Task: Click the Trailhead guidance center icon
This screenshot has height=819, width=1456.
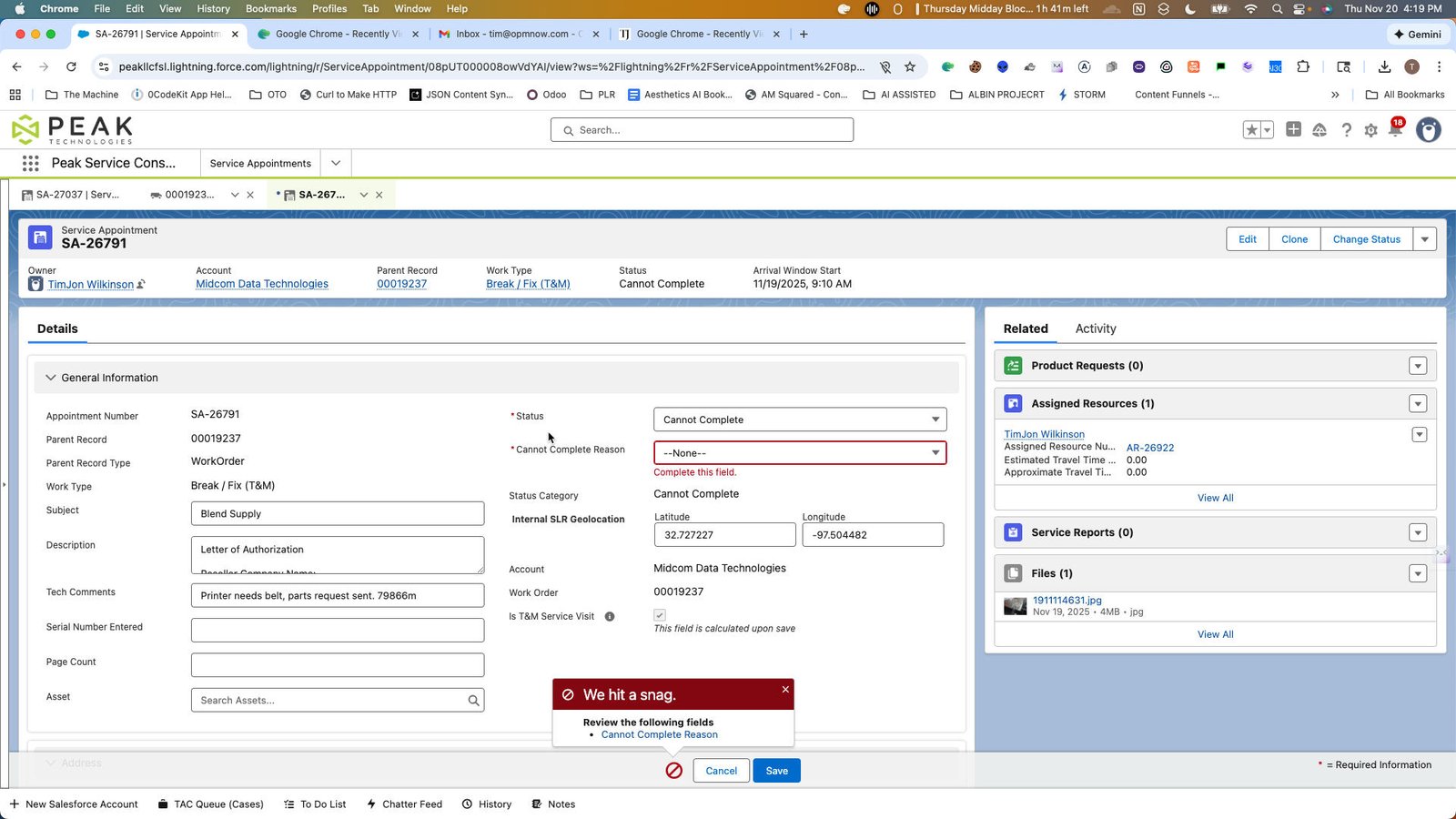Action: tap(1319, 130)
